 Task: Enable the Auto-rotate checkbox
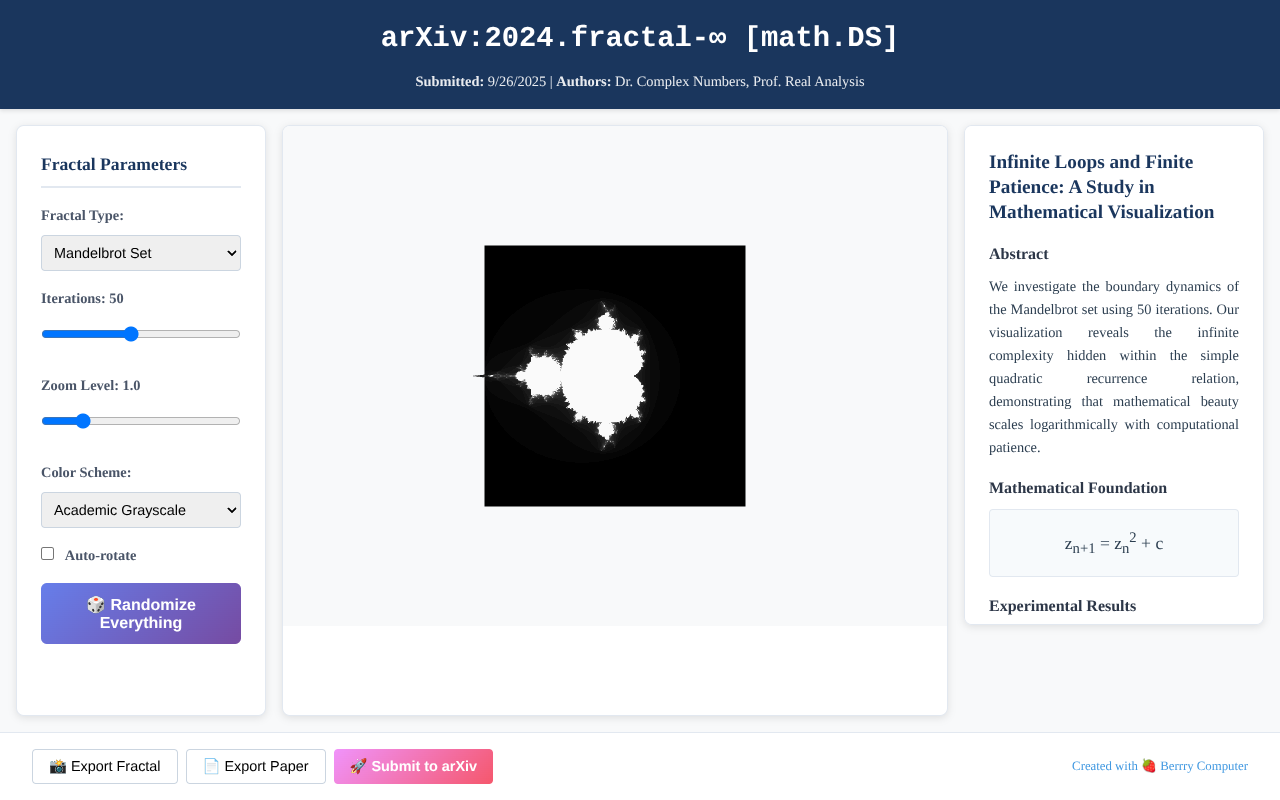pyautogui.click(x=47, y=553)
